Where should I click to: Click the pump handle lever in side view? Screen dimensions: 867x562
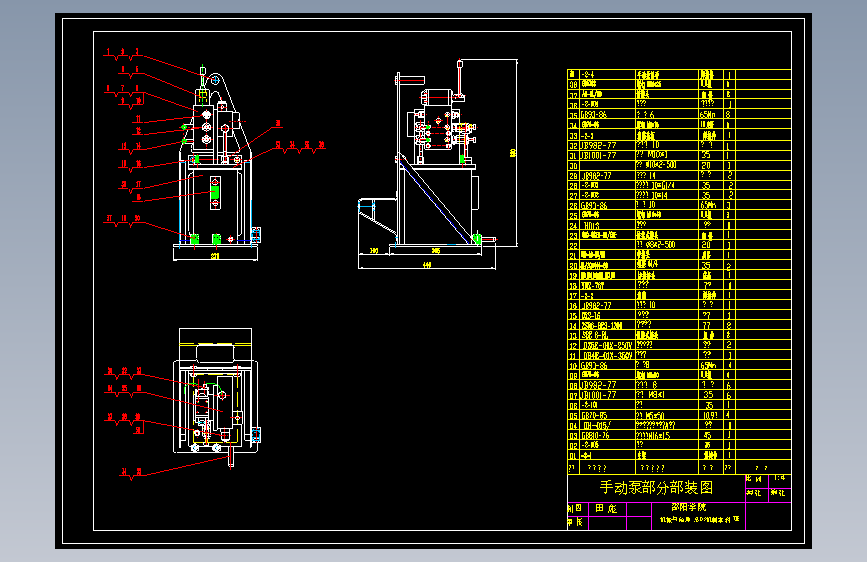click(x=459, y=80)
